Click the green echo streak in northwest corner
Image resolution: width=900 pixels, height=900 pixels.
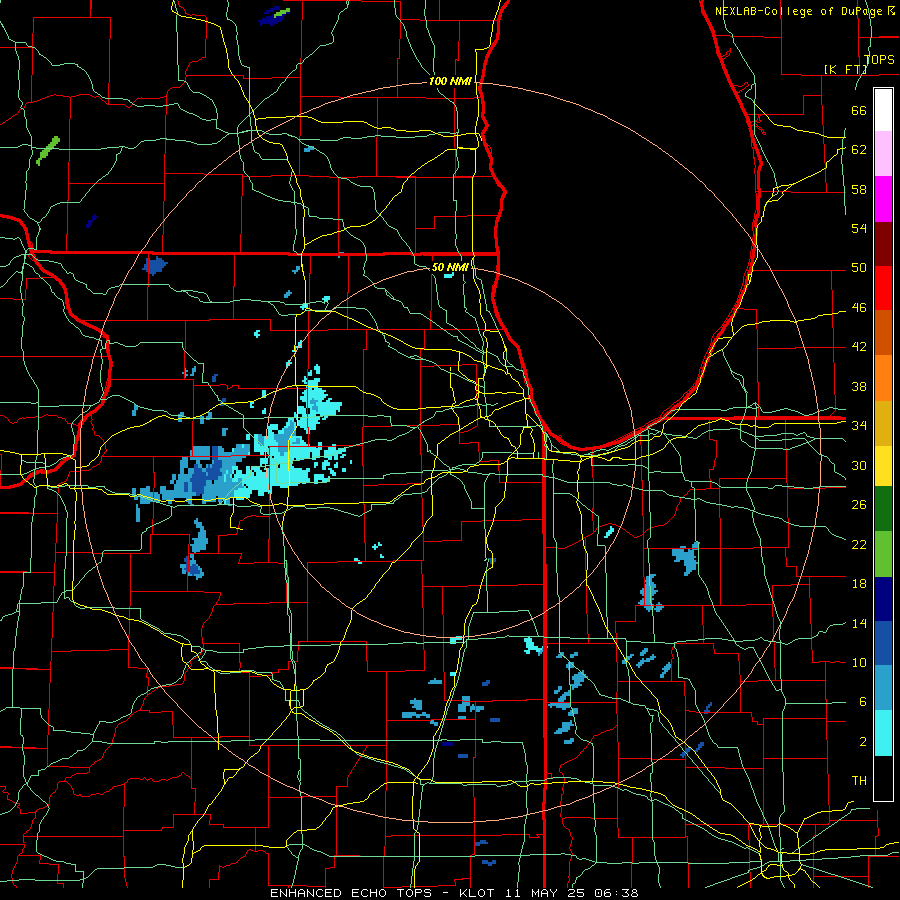48,150
